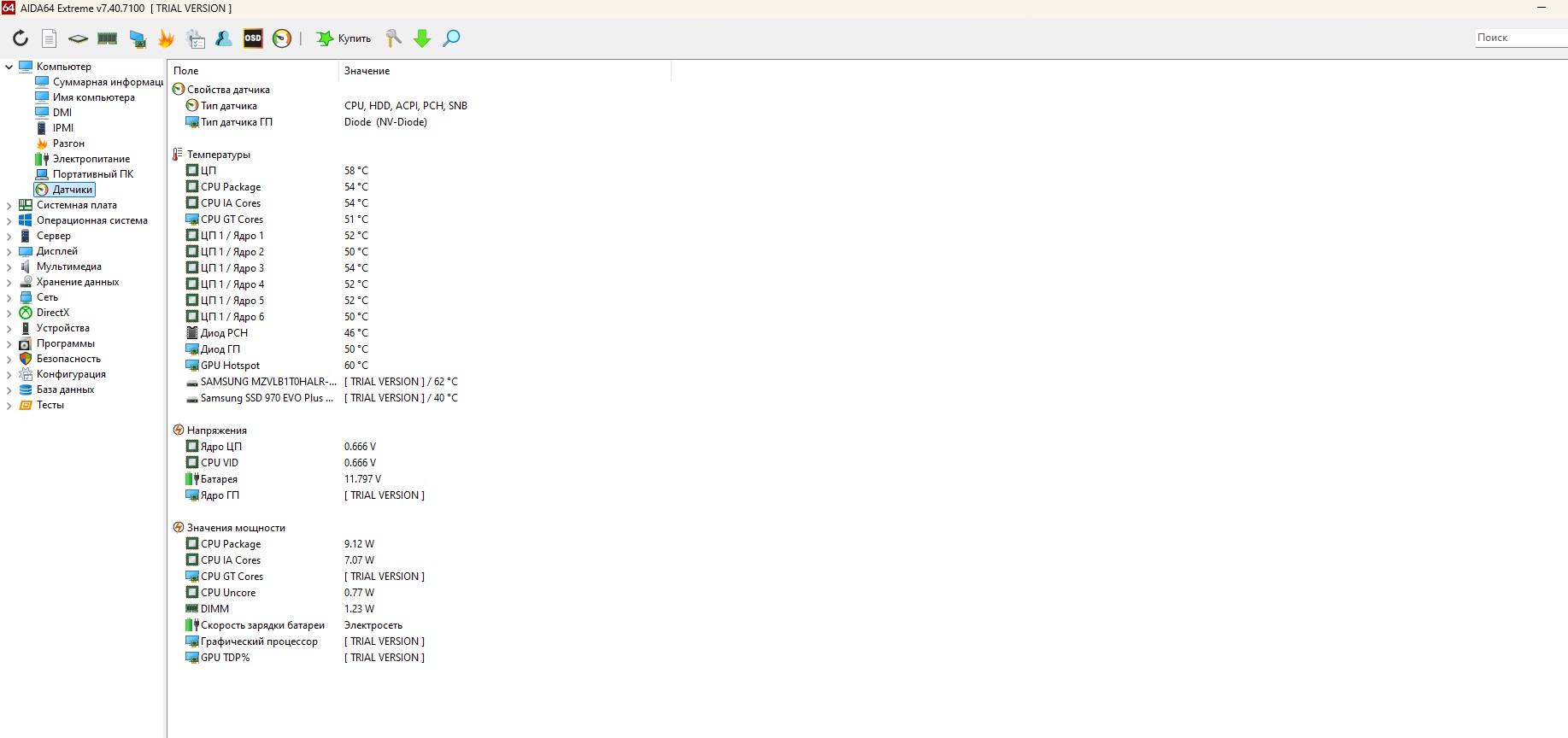This screenshot has width=1568, height=738.
Task: Select the Тип датчика ГП row
Action: 237,122
